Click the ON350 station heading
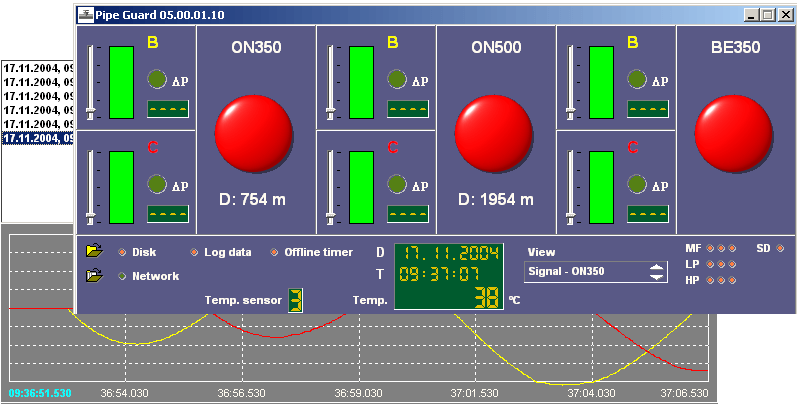Viewport: 800px width, 406px height. [256, 47]
